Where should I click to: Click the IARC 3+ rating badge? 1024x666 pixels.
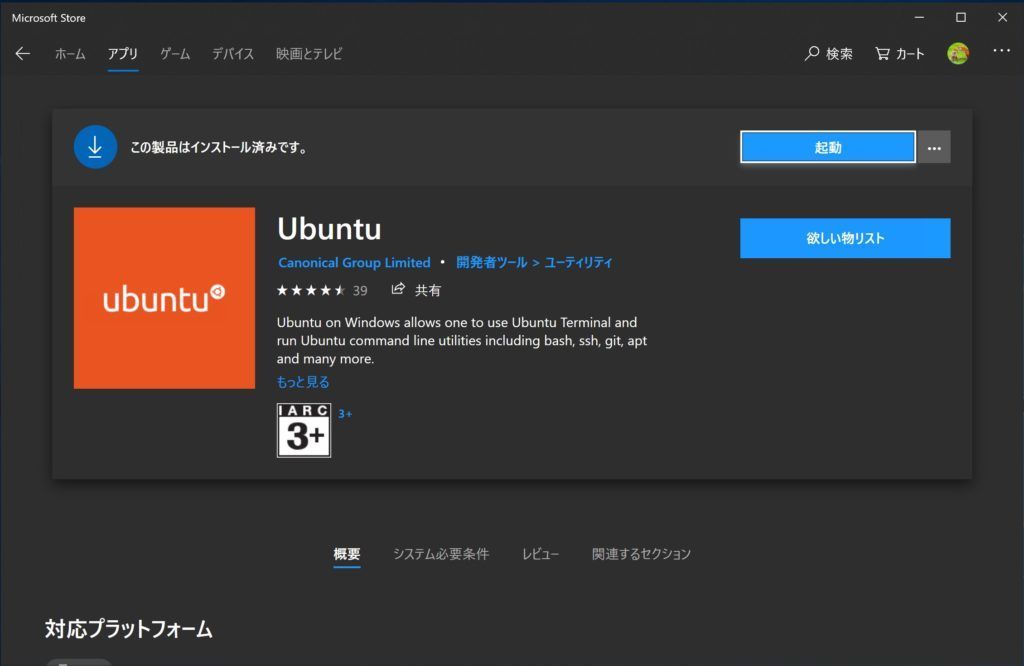[x=304, y=430]
